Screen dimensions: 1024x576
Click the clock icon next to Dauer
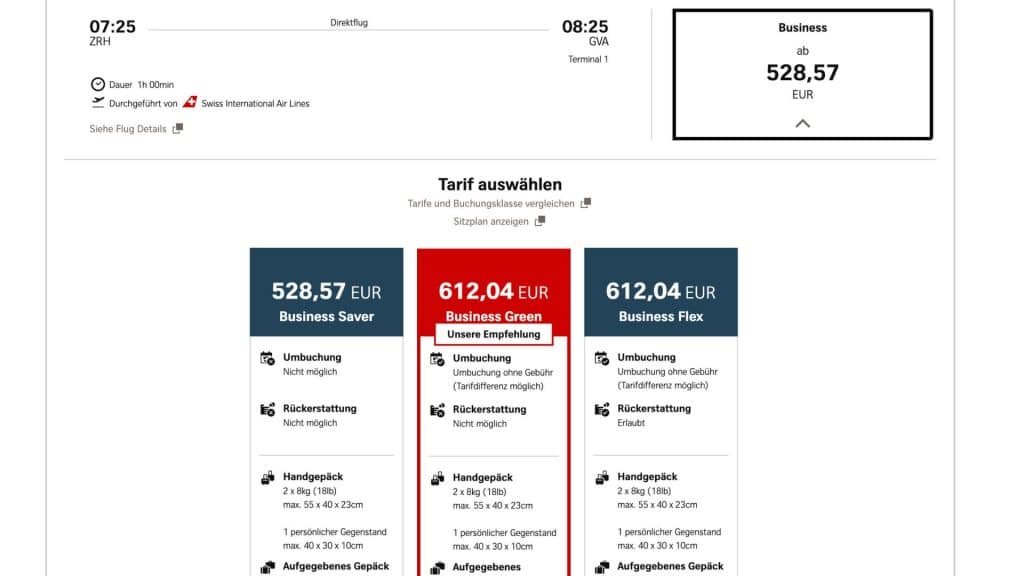(97, 84)
